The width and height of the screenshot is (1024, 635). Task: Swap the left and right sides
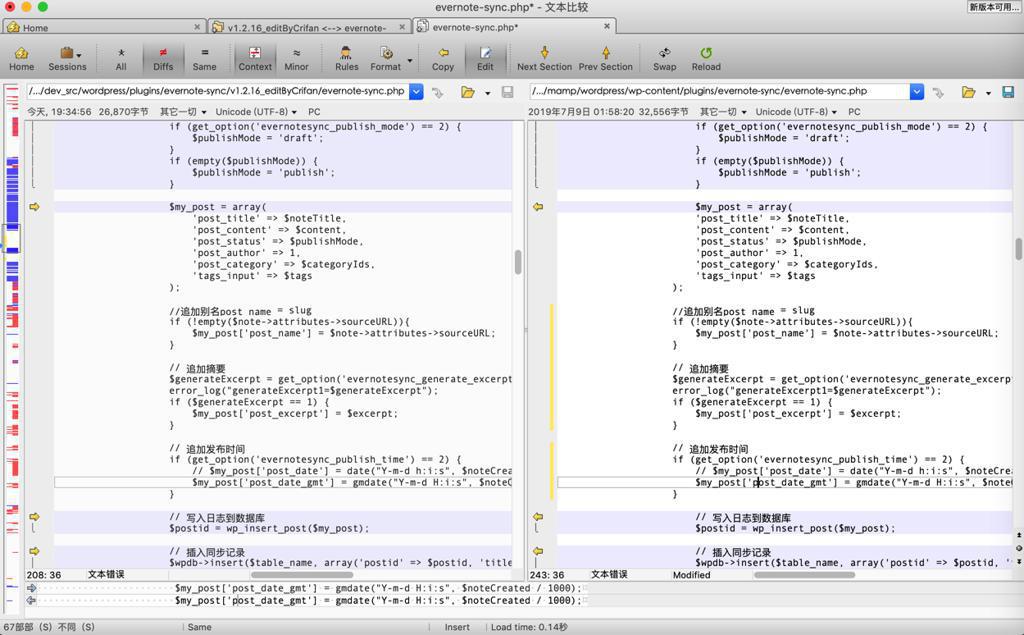pyautogui.click(x=664, y=58)
